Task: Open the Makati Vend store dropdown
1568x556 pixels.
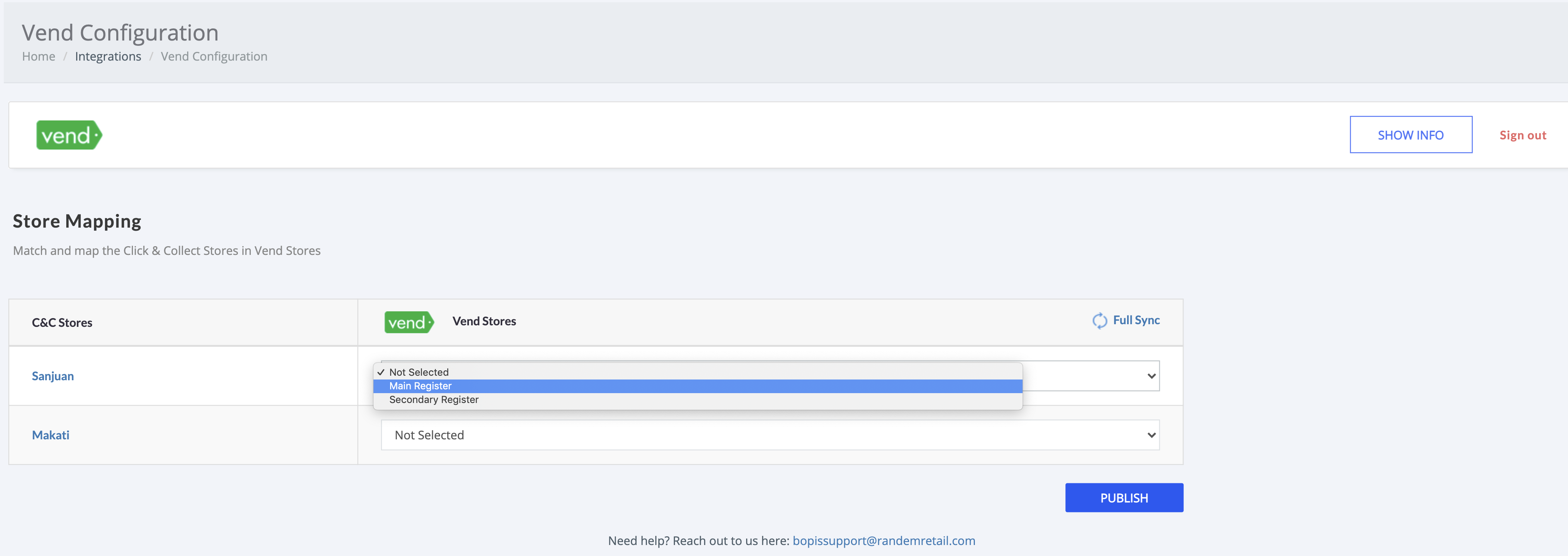Action: tap(770, 435)
